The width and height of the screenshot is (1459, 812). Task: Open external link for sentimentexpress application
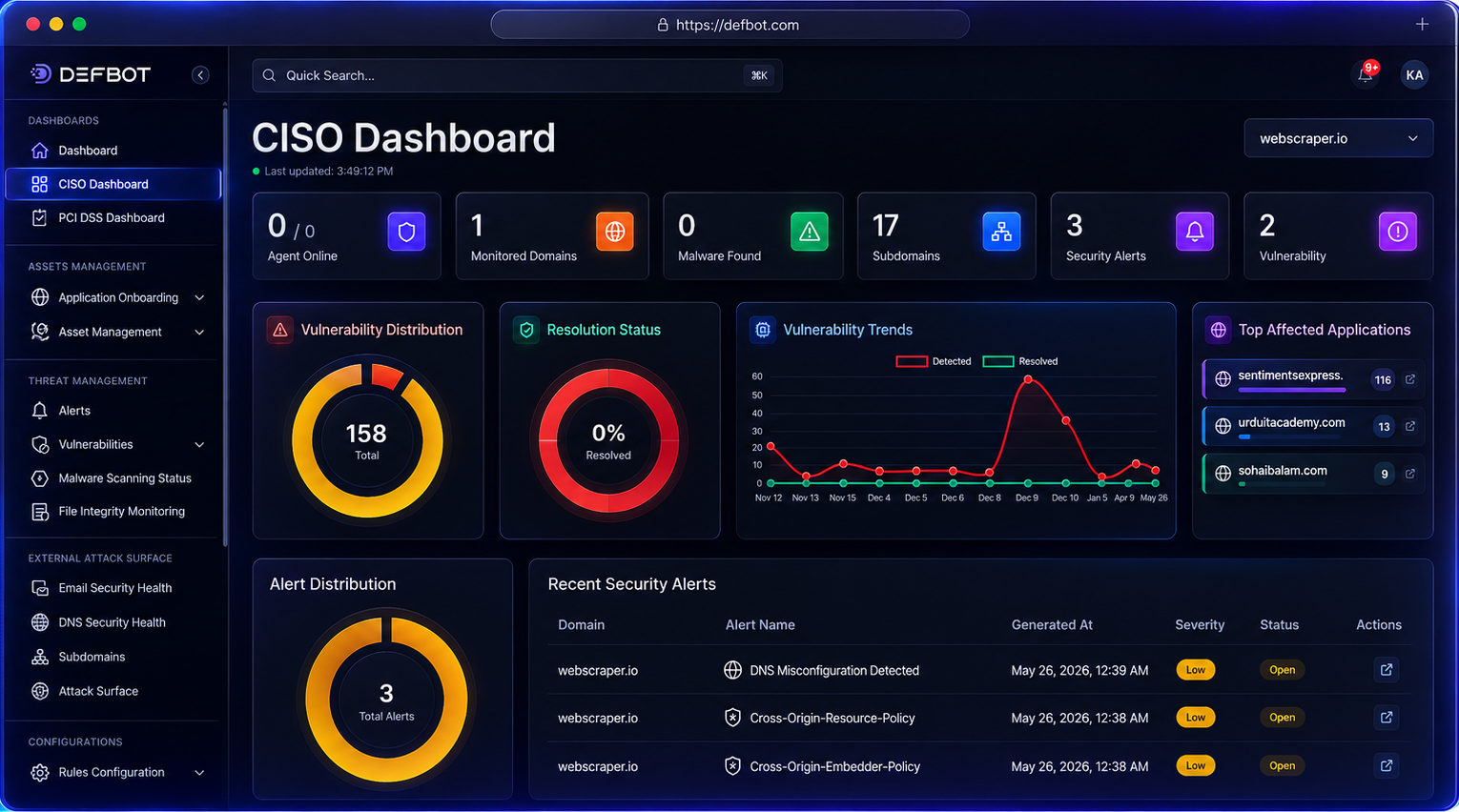(x=1410, y=379)
